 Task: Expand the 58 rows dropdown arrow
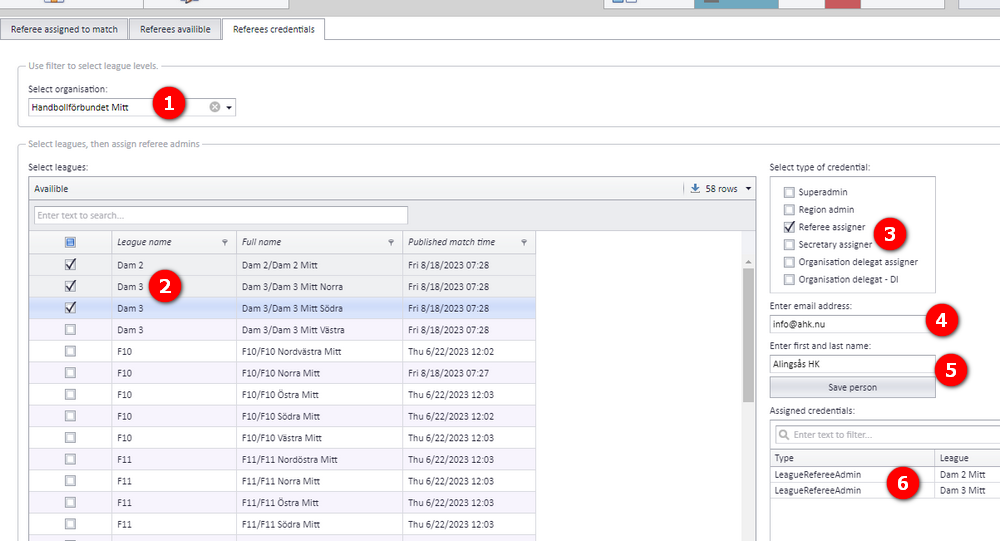tap(749, 189)
